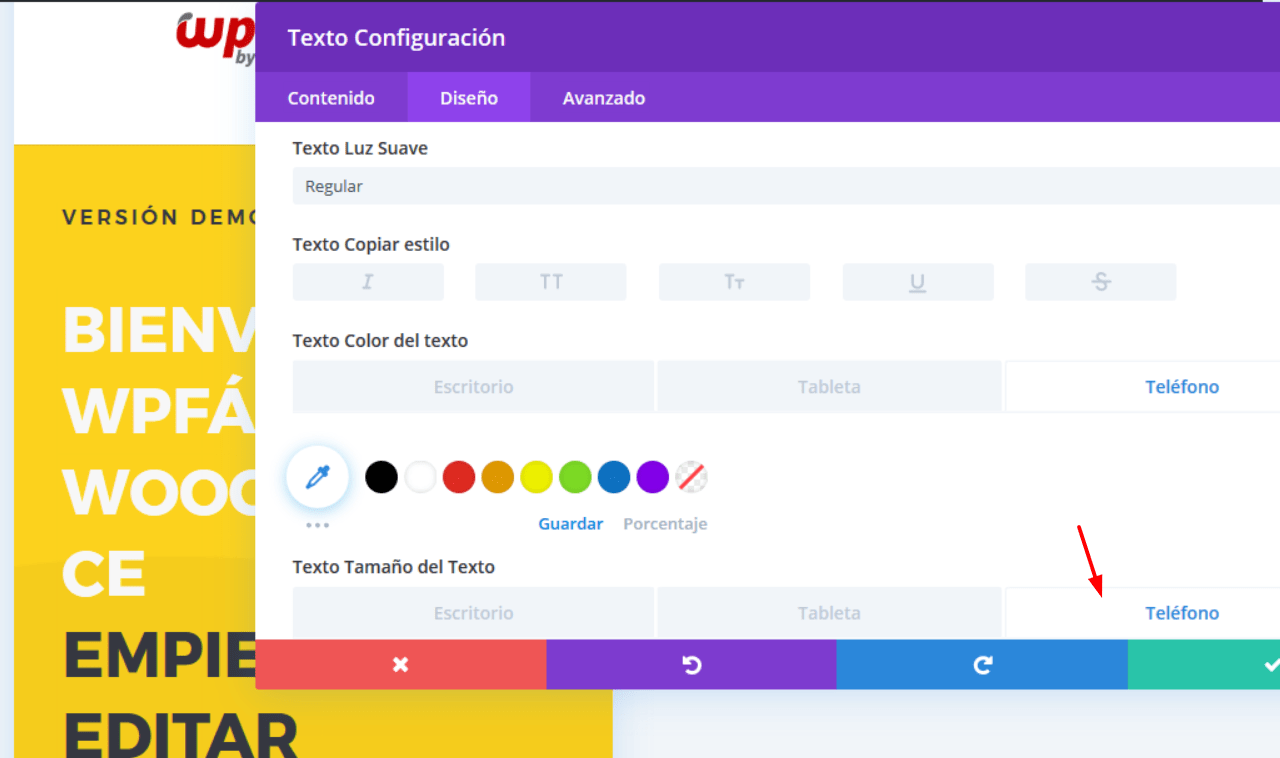
Task: Select the Diseño tab
Action: (x=469, y=98)
